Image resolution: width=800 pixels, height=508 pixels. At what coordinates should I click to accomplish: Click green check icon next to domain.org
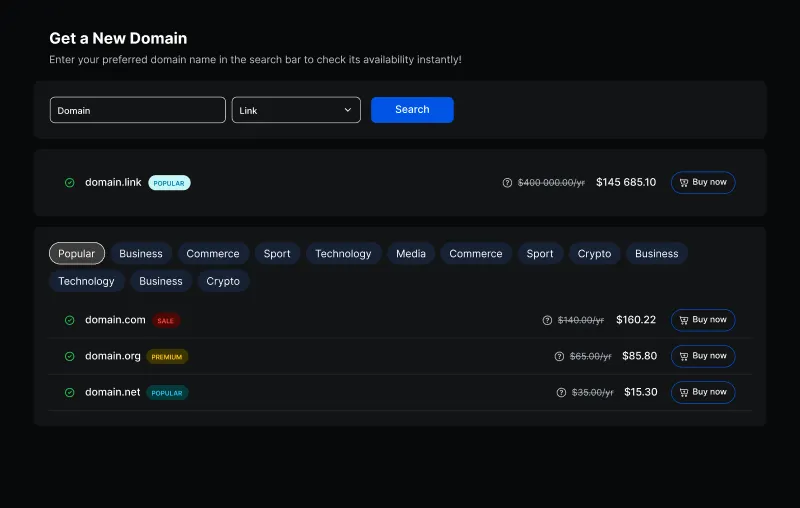click(70, 356)
